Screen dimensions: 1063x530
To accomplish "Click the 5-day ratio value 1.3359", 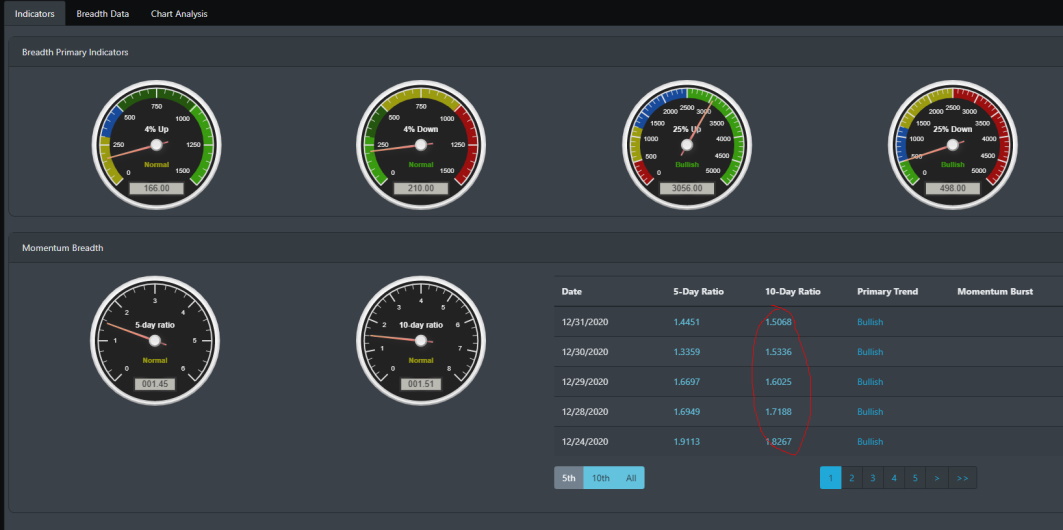I will pyautogui.click(x=687, y=352).
